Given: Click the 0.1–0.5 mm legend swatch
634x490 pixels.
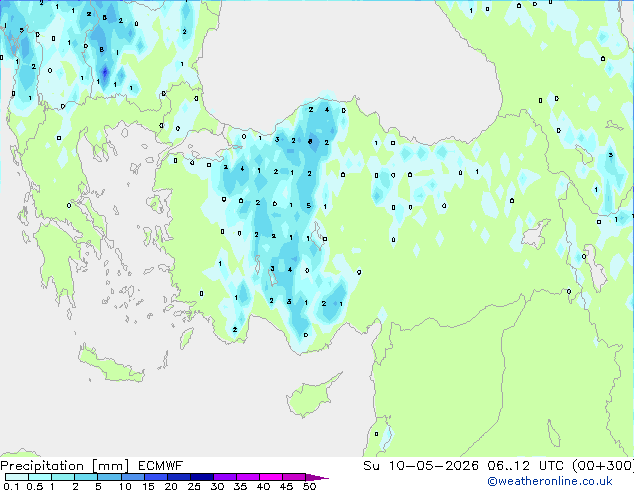Looking at the screenshot, I should pos(17,477).
